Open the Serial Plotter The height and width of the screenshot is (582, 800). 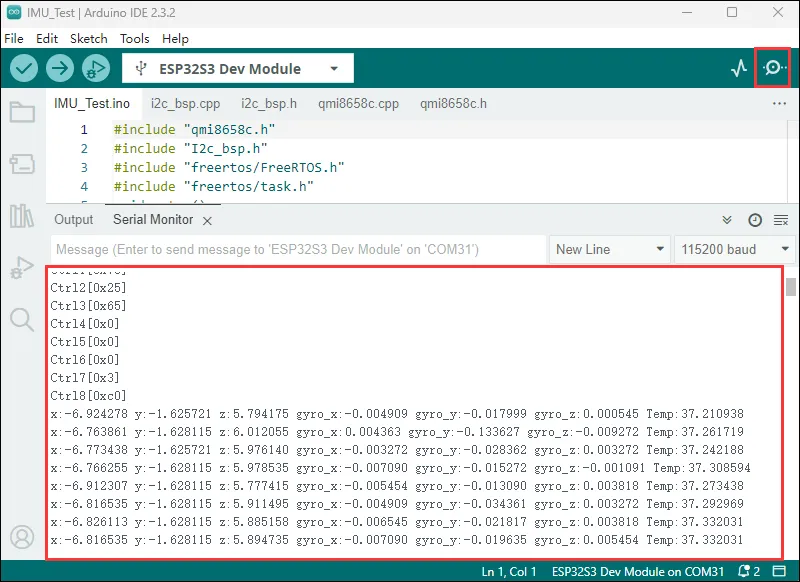(739, 68)
